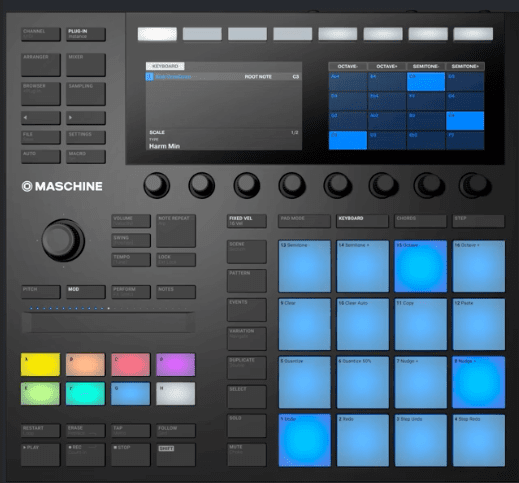Screen dimensions: 519x483
Task: Click the large 4-D encoder knob
Action: (x=63, y=240)
